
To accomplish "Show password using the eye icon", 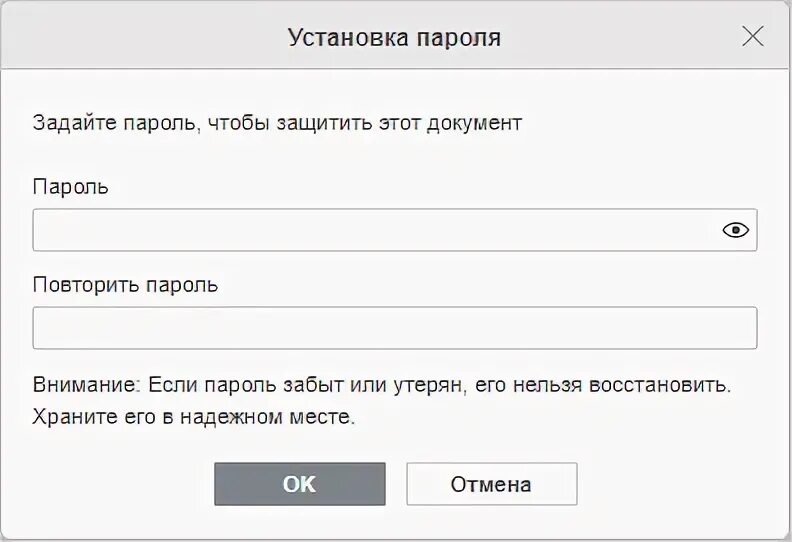I will [735, 230].
